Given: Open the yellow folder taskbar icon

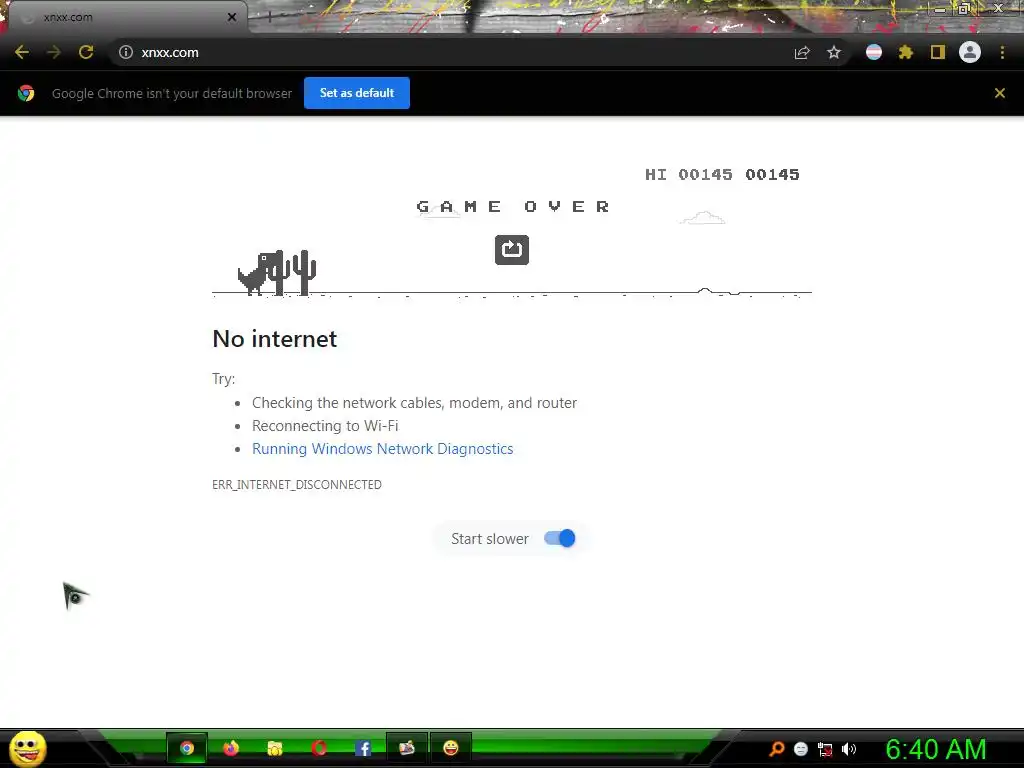Looking at the screenshot, I should (275, 748).
